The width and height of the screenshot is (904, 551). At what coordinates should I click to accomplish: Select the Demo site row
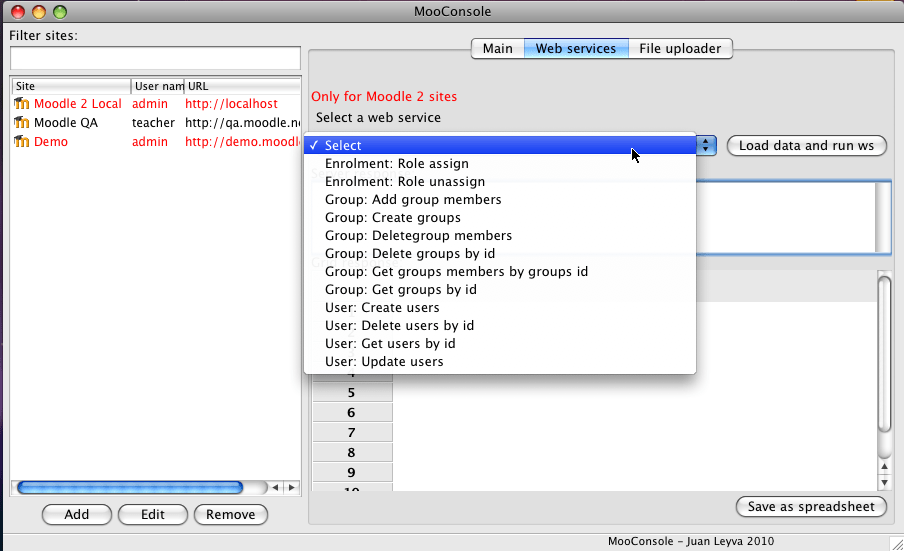[x=156, y=142]
